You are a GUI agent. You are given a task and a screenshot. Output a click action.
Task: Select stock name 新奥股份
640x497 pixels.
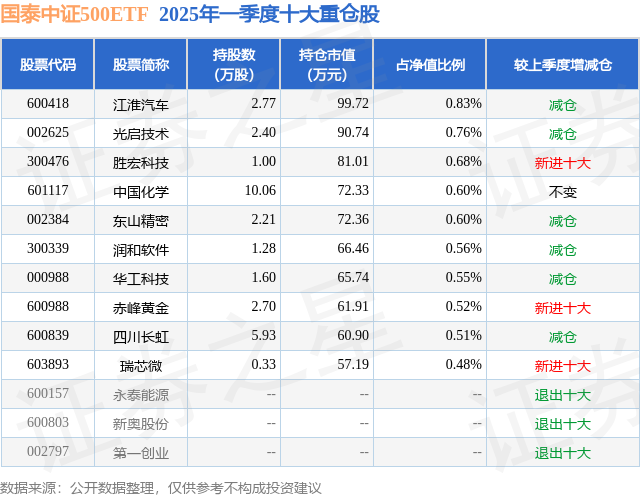click(x=141, y=424)
